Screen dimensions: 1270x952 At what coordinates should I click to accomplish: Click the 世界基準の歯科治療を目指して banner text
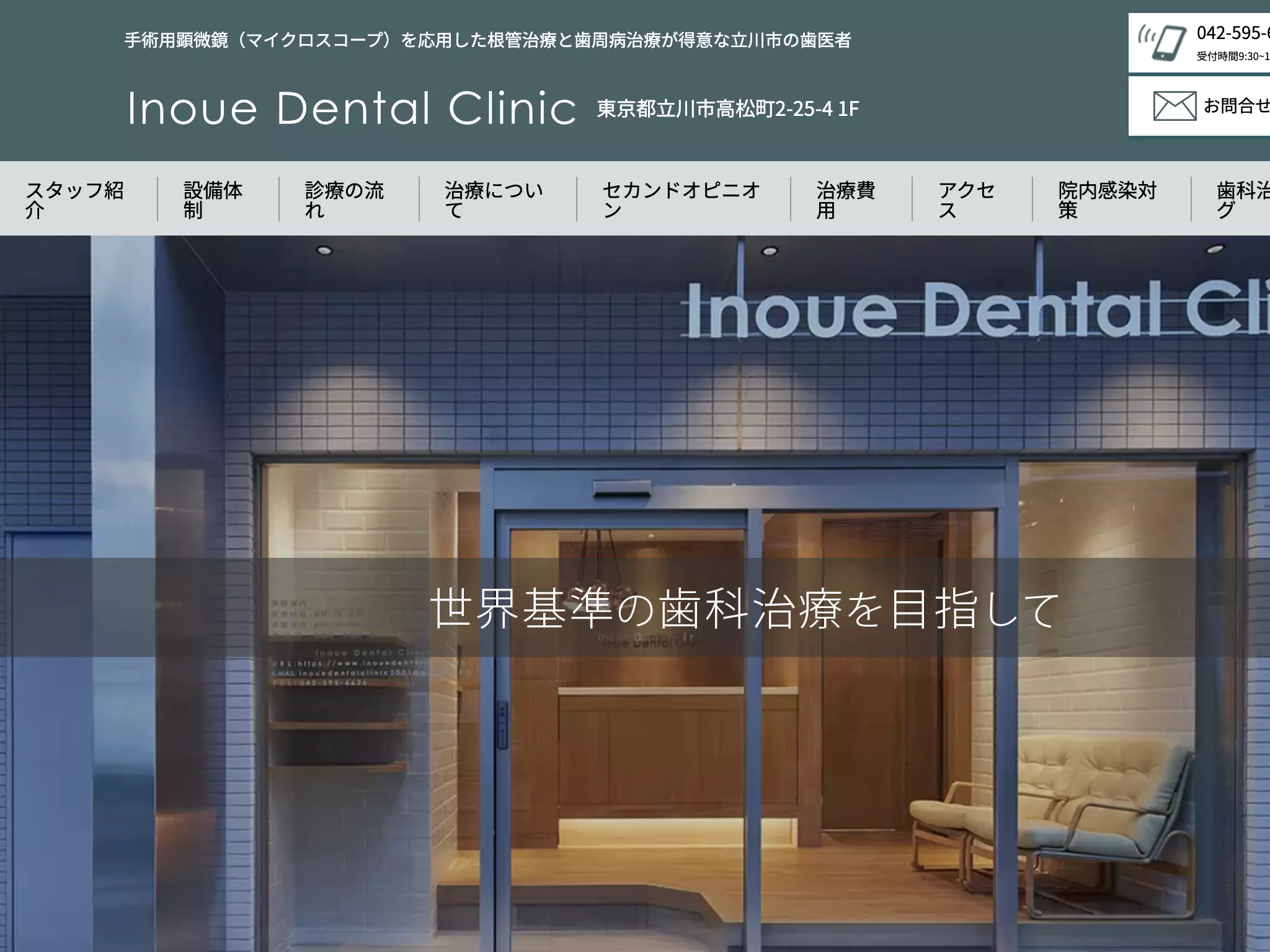coord(745,609)
